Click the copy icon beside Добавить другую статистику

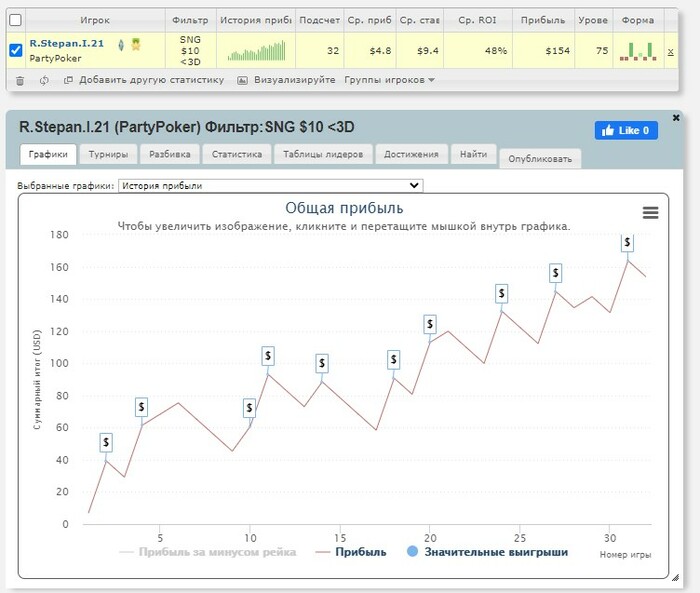point(68,80)
